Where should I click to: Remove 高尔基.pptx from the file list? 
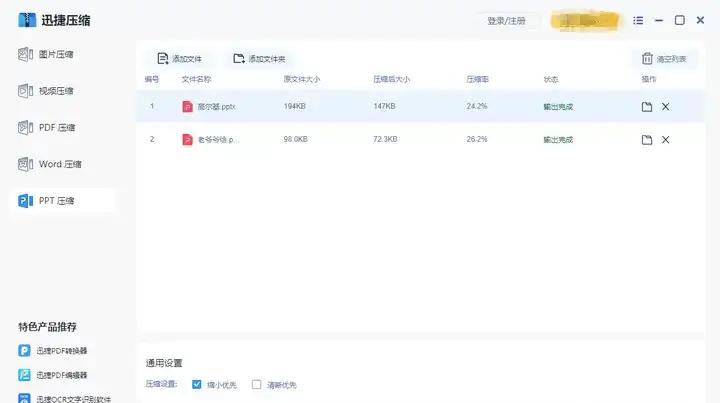[x=666, y=106]
